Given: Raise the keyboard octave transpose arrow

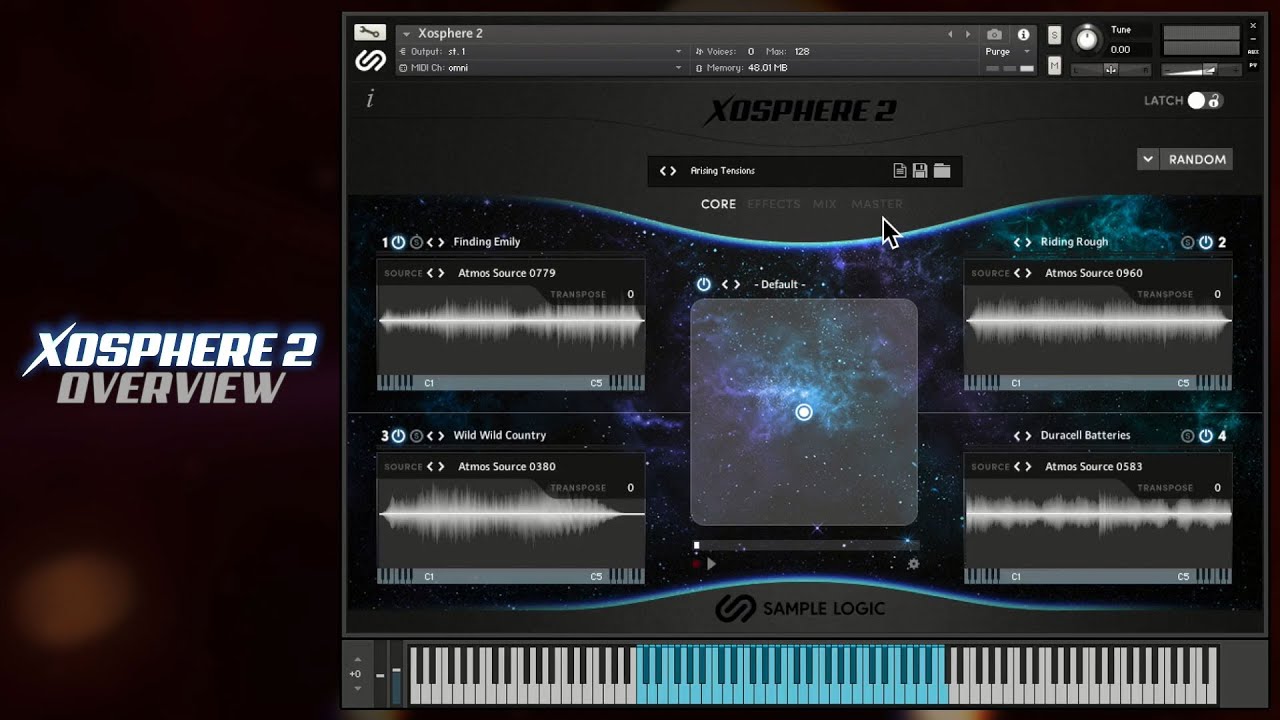Looking at the screenshot, I should pos(357,660).
